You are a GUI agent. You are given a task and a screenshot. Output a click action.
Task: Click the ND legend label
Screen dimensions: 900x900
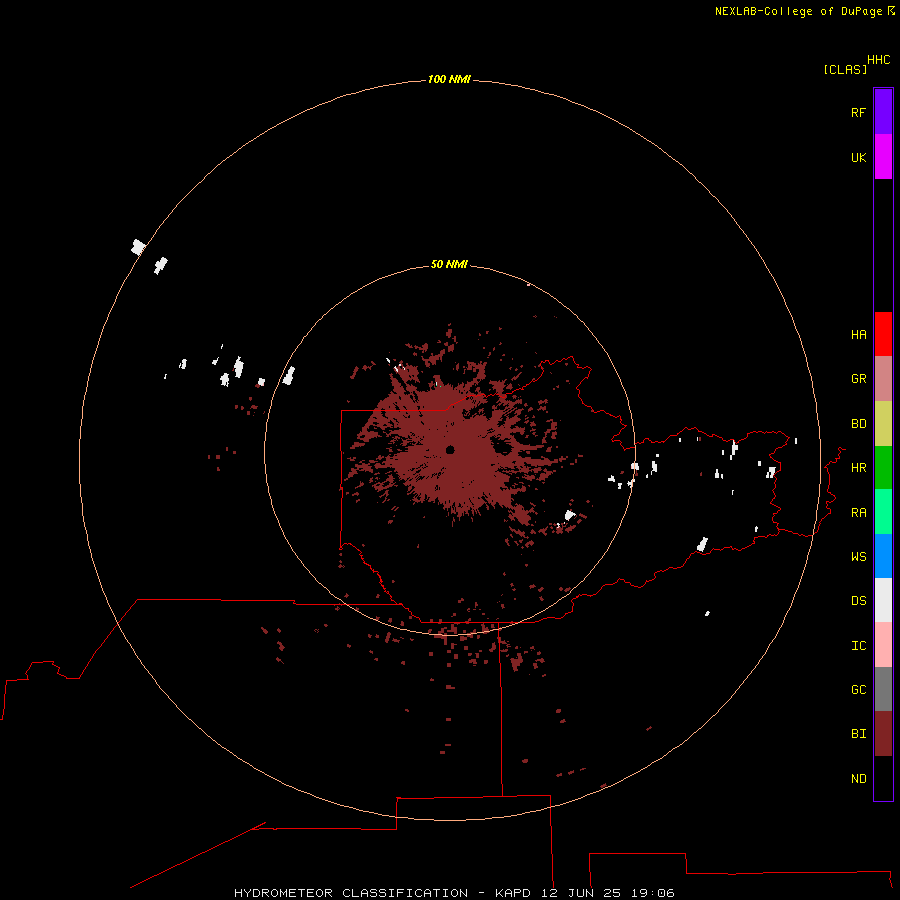coord(858,778)
